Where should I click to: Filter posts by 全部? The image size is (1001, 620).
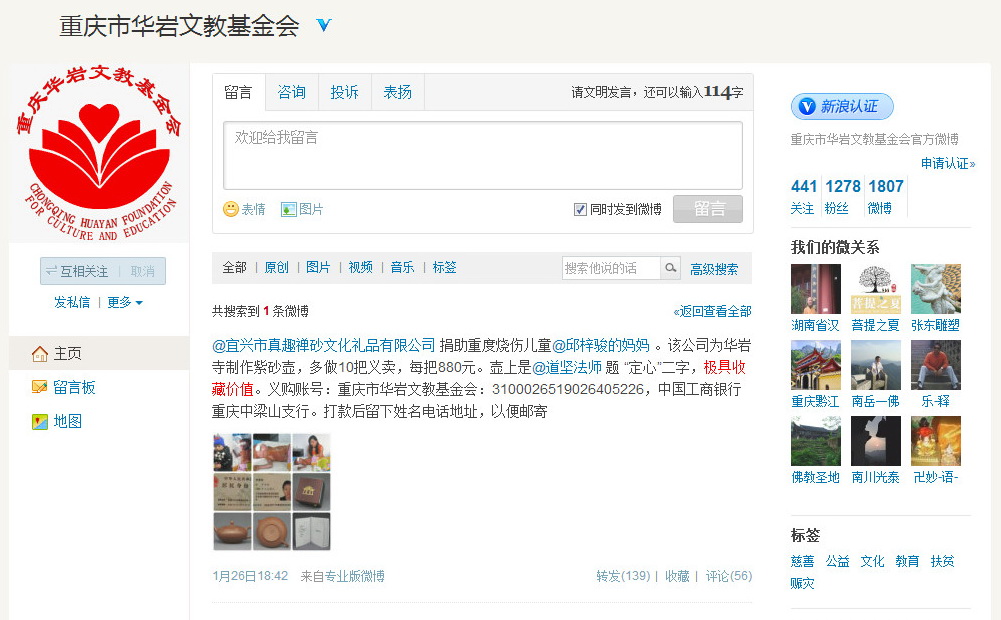(234, 268)
